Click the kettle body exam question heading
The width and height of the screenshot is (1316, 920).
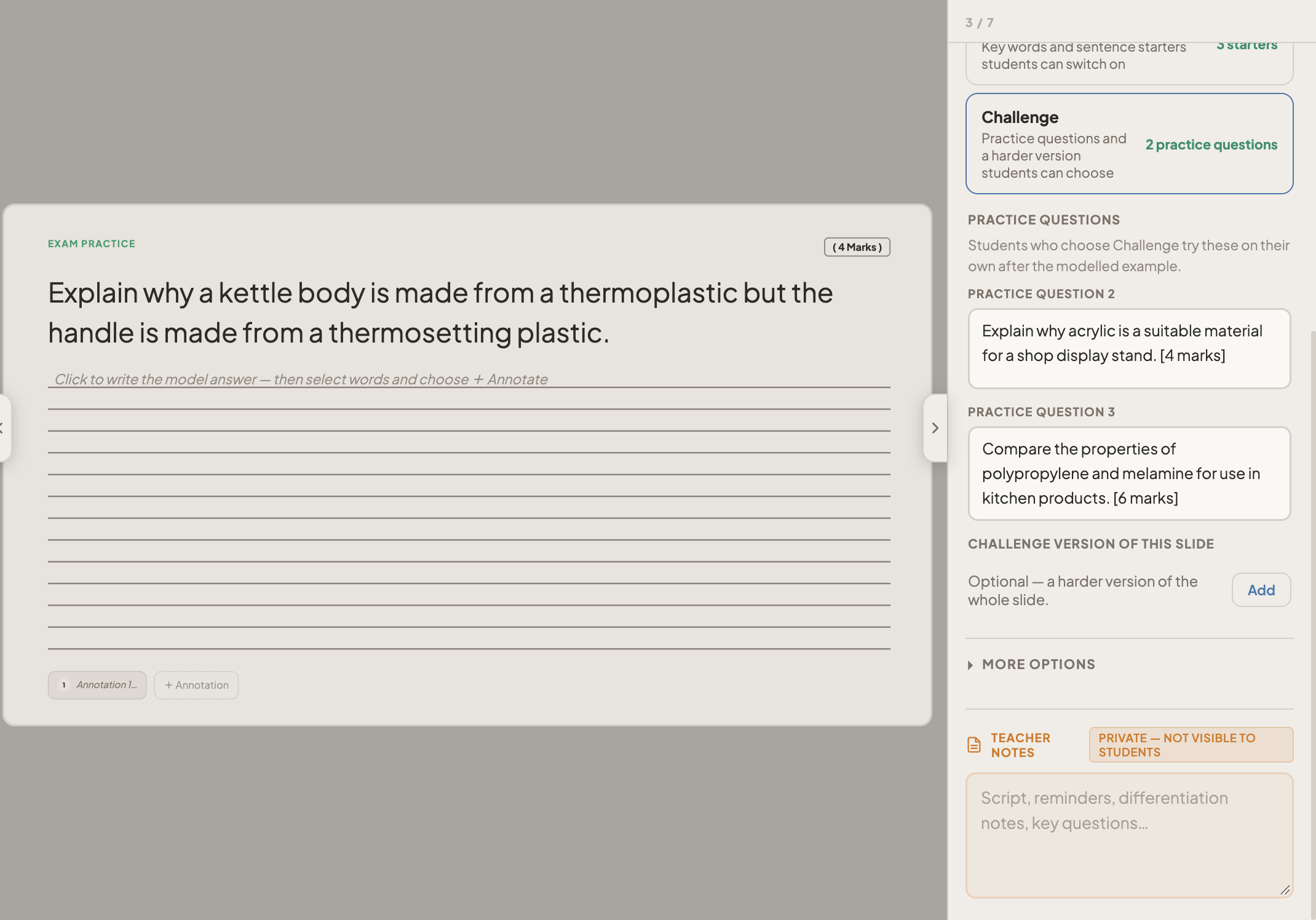(x=440, y=313)
